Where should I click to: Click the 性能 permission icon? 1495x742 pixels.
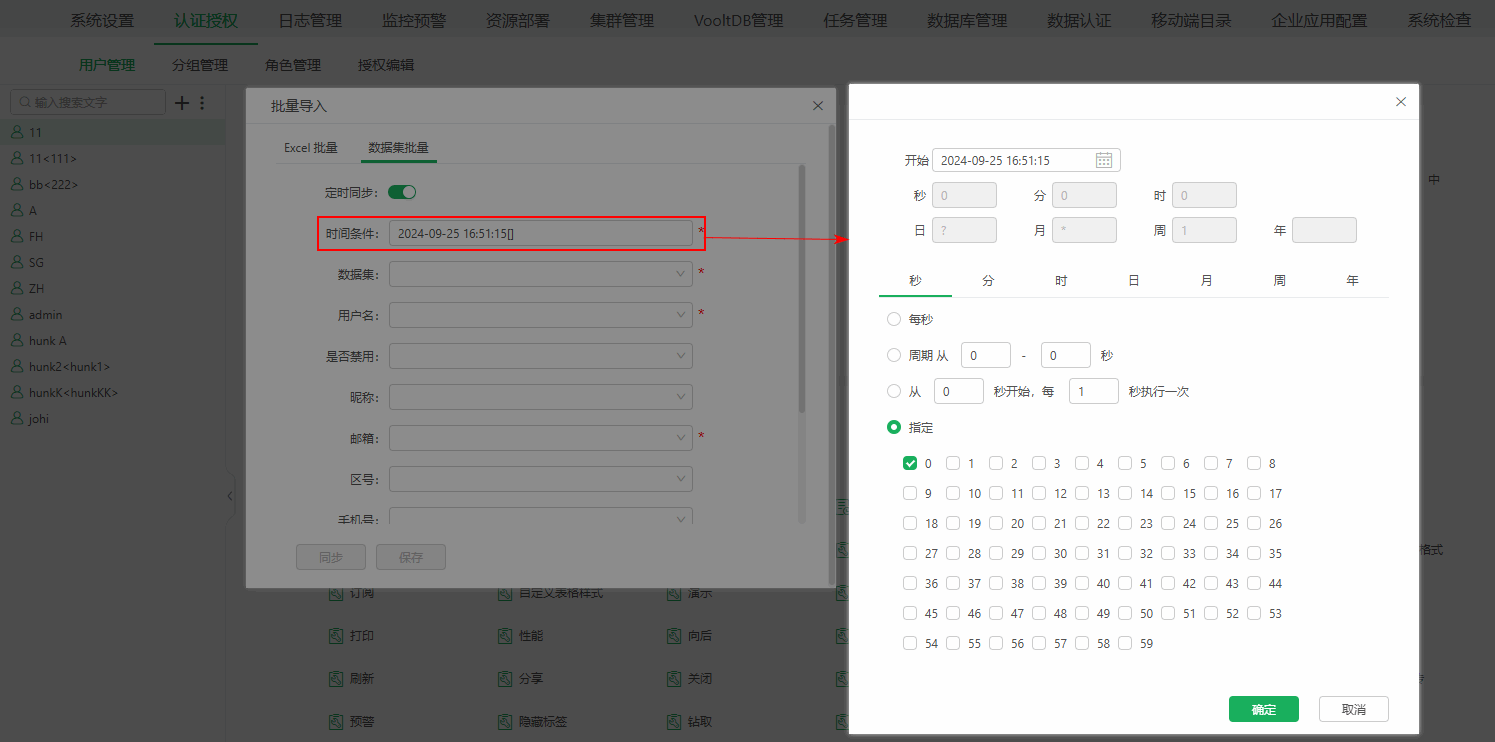[x=506, y=636]
